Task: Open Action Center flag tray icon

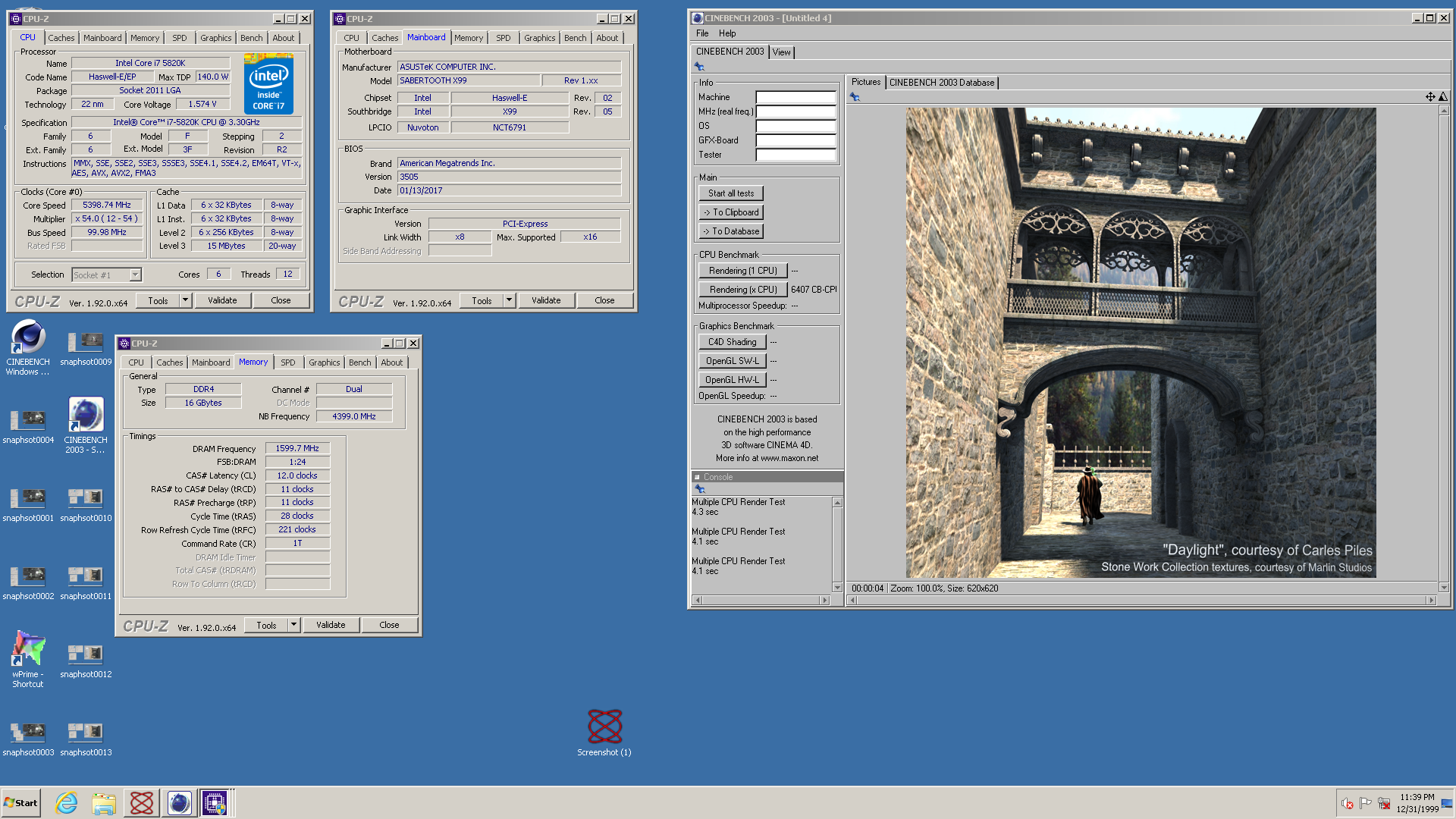Action: tap(1365, 803)
